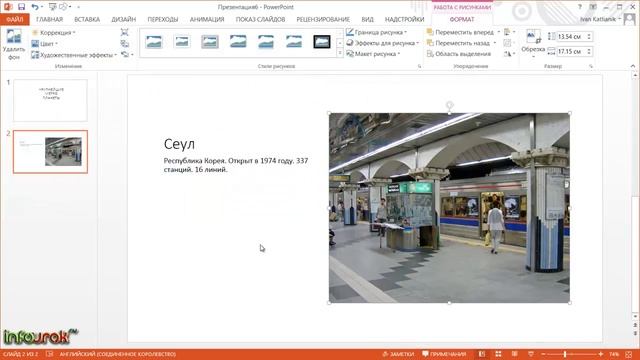Apply the fifth picture style thumbnail
Viewport: 640px width, 360px height.
pyautogui.click(x=266, y=42)
